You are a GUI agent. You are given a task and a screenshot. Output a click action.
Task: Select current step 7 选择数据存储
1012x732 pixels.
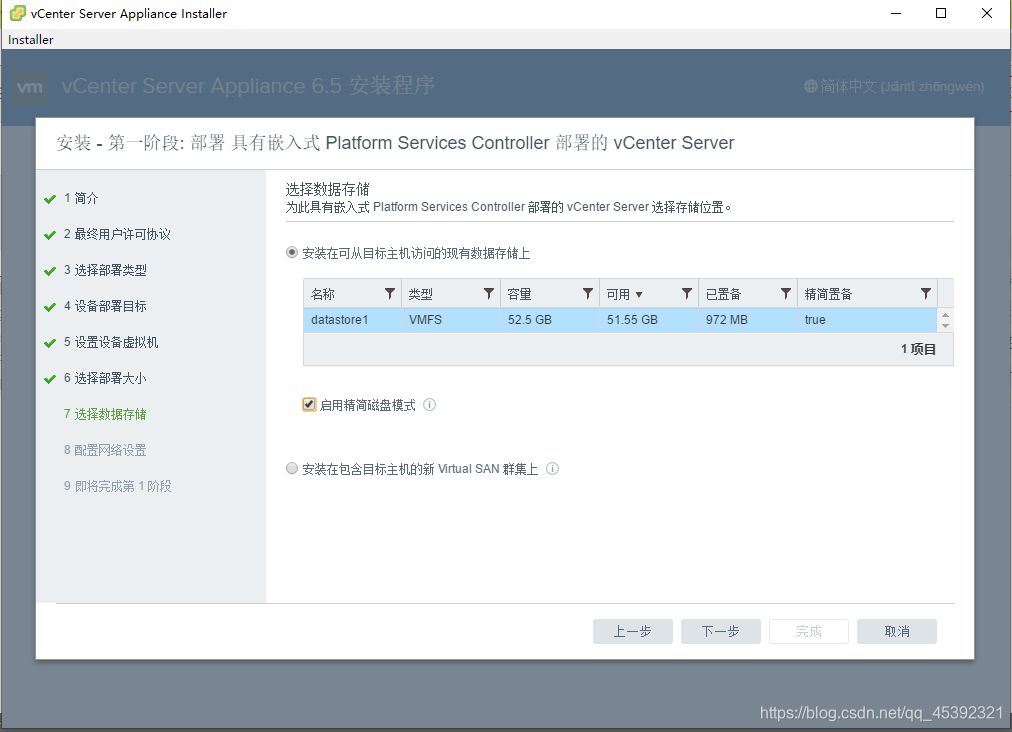click(105, 414)
